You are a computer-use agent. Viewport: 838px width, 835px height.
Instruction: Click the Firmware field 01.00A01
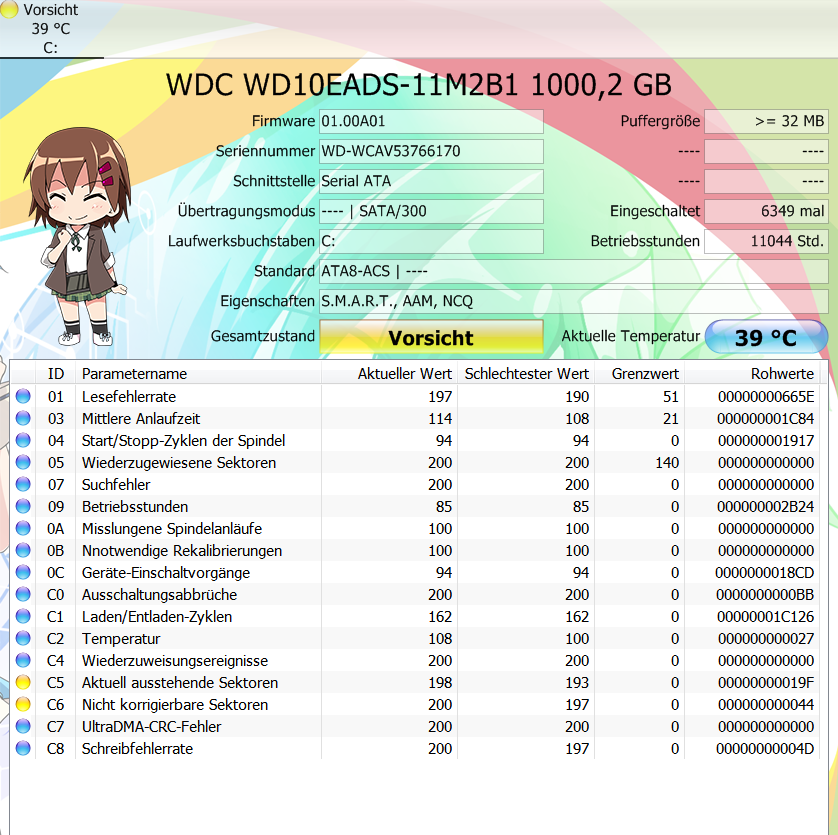click(x=431, y=121)
